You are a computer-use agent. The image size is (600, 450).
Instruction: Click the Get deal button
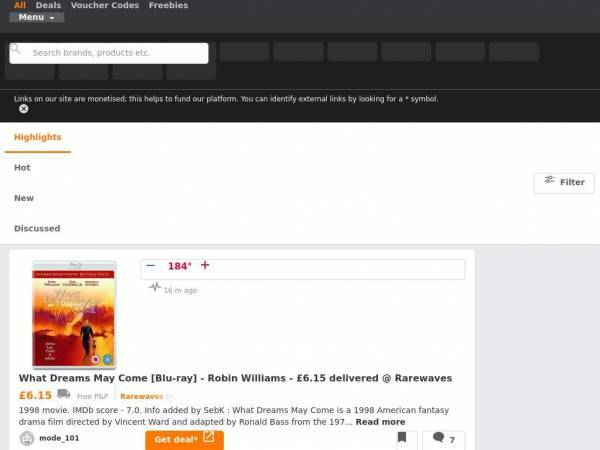(x=184, y=440)
